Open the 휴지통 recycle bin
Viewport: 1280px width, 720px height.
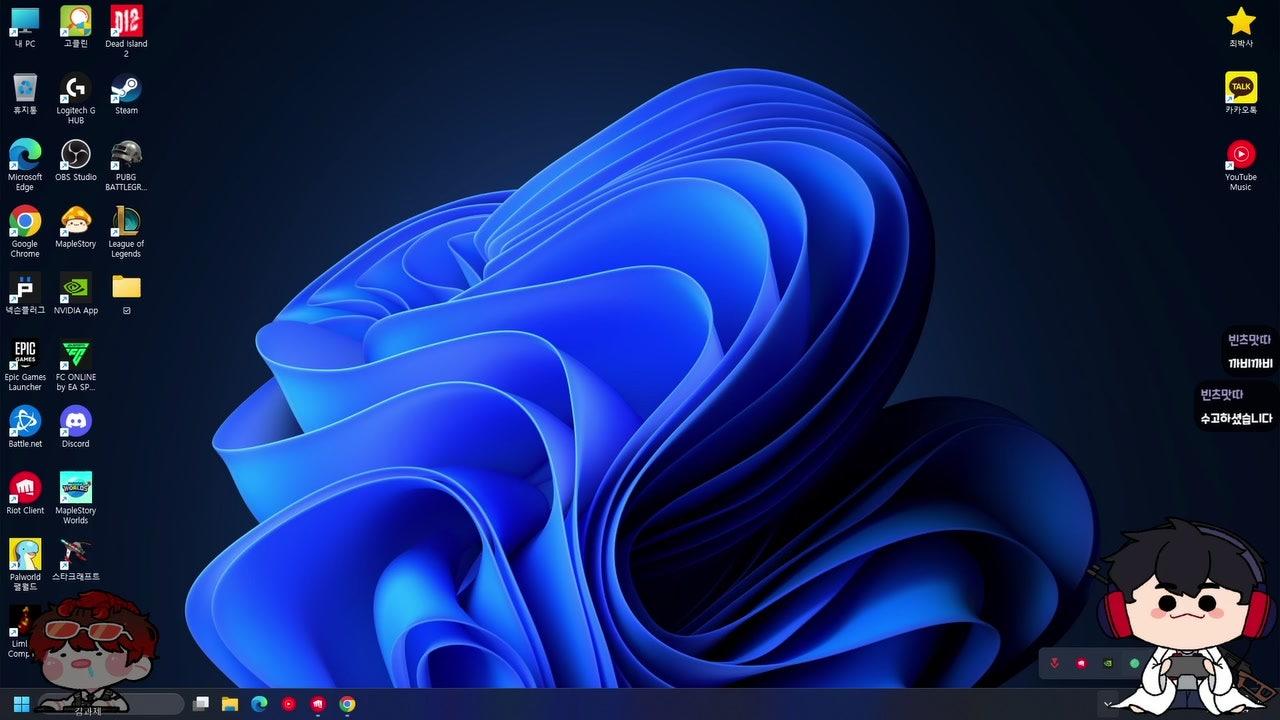(25, 94)
